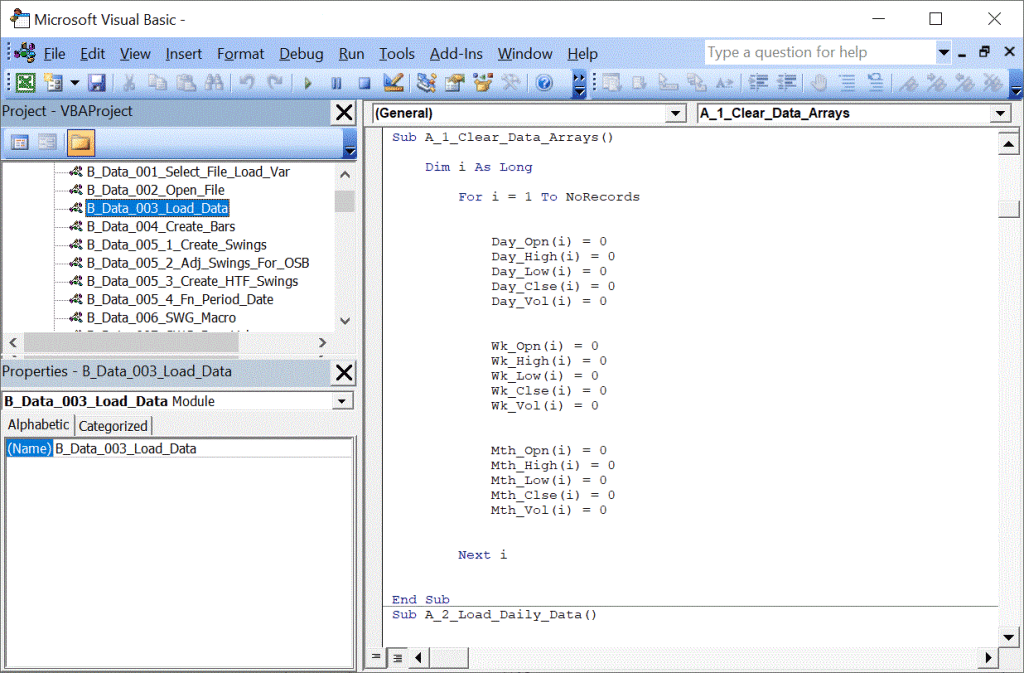Expand the A_1_Clear_Data_Arrays procedure dropdown
Viewport: 1024px width, 673px height.
click(x=1000, y=114)
